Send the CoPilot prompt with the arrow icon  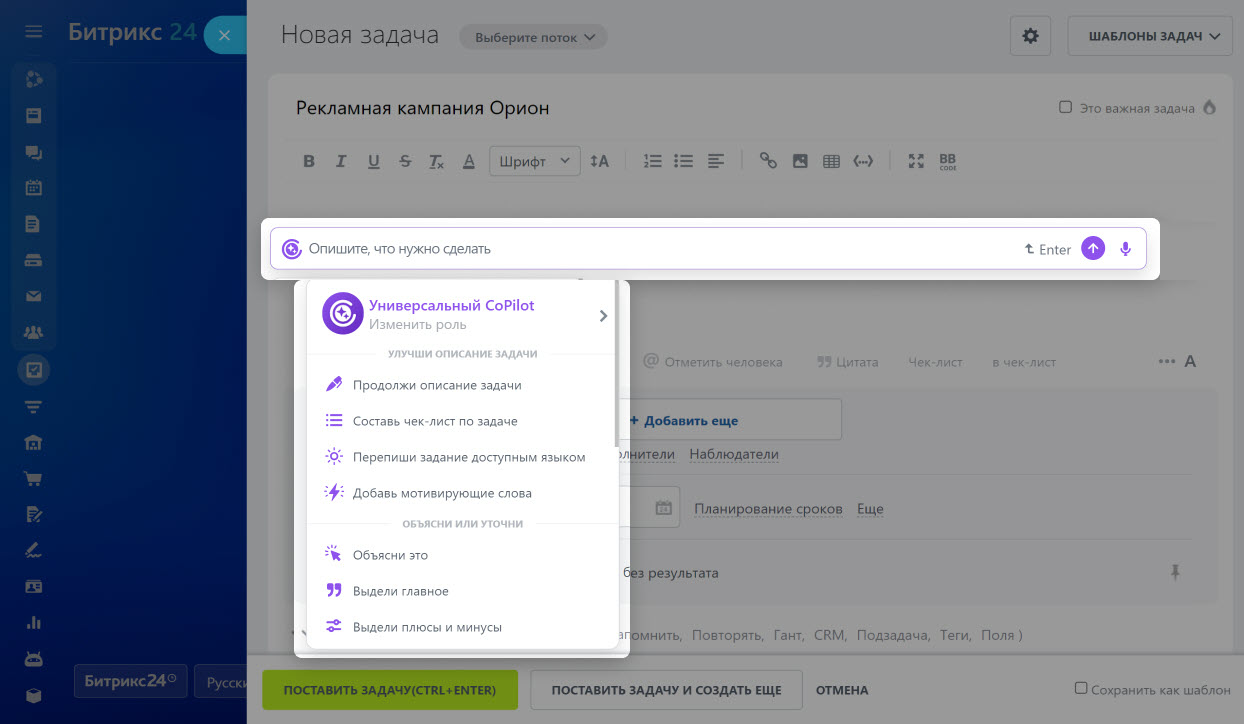pos(1093,248)
